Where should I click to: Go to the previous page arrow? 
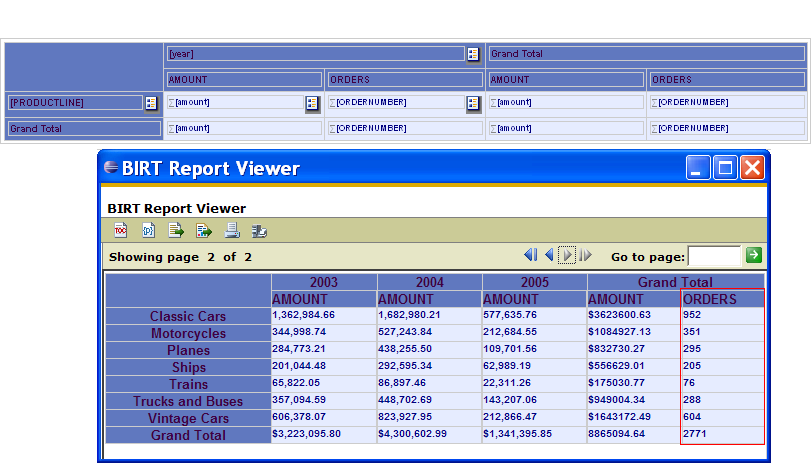[x=549, y=256]
